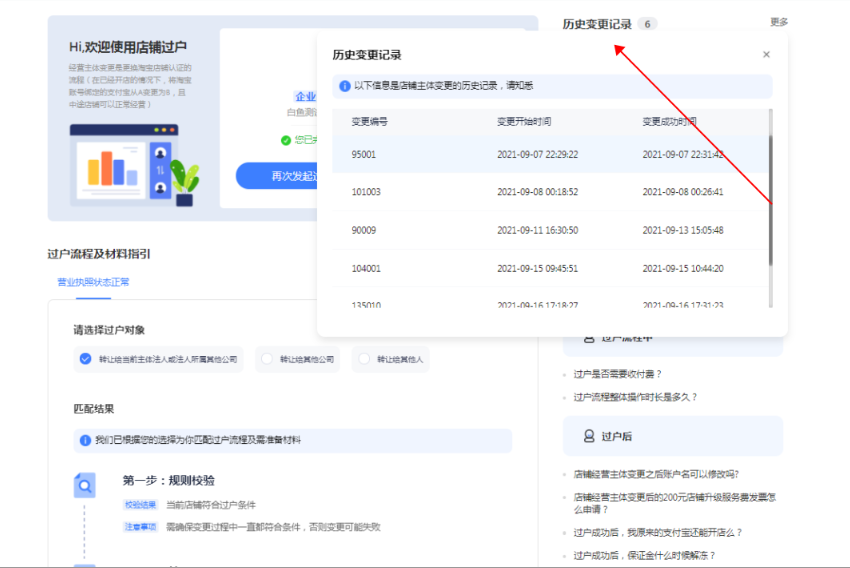This screenshot has width=850, height=568.
Task: Click start time 2021-09-07 22:29:22
Action: [537, 154]
